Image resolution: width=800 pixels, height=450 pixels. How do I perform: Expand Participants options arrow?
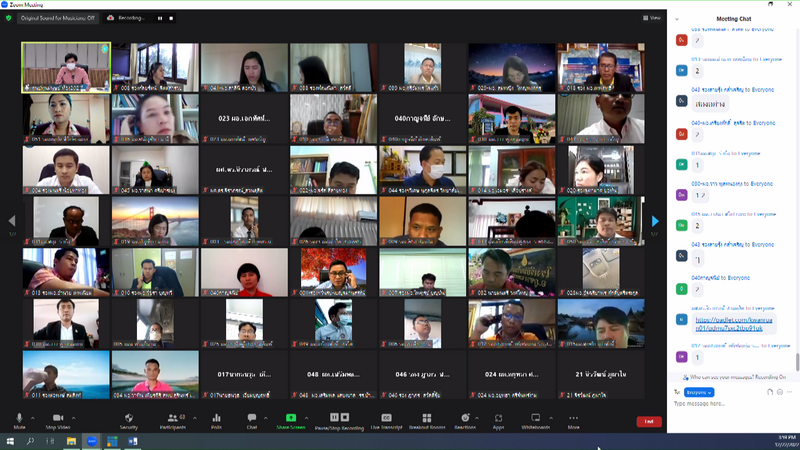tap(194, 418)
